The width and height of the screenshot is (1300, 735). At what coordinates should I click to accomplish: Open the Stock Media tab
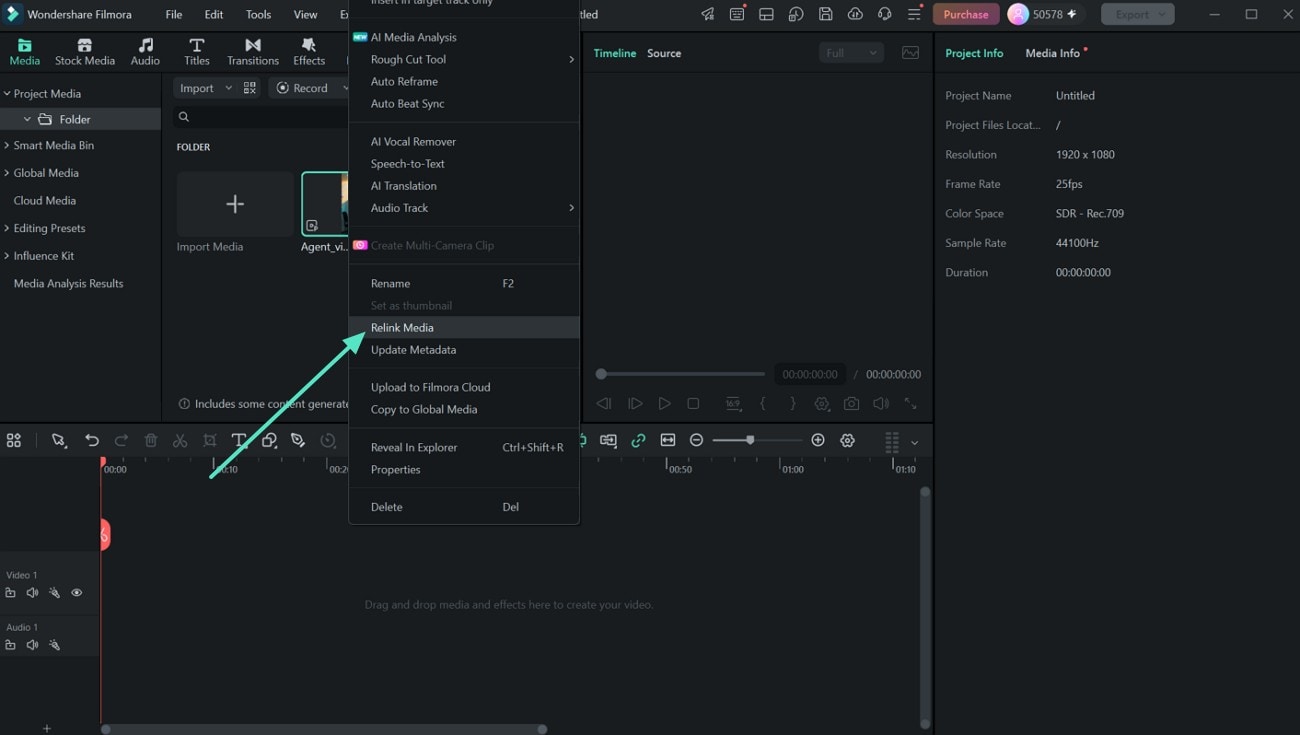click(85, 52)
